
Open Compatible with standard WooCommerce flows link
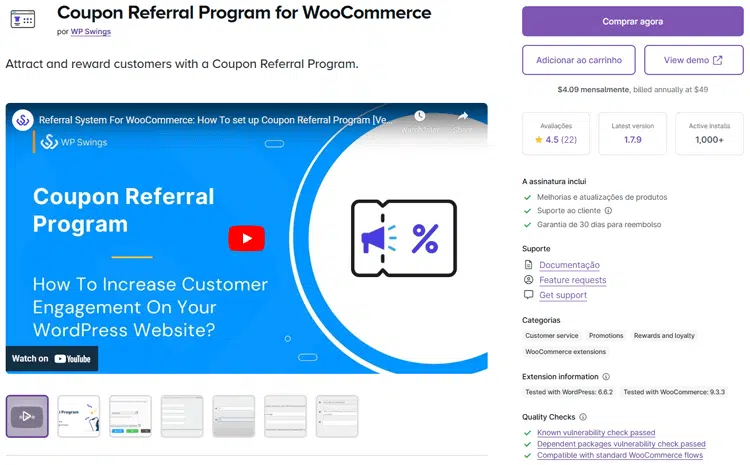pyautogui.click(x=620, y=455)
